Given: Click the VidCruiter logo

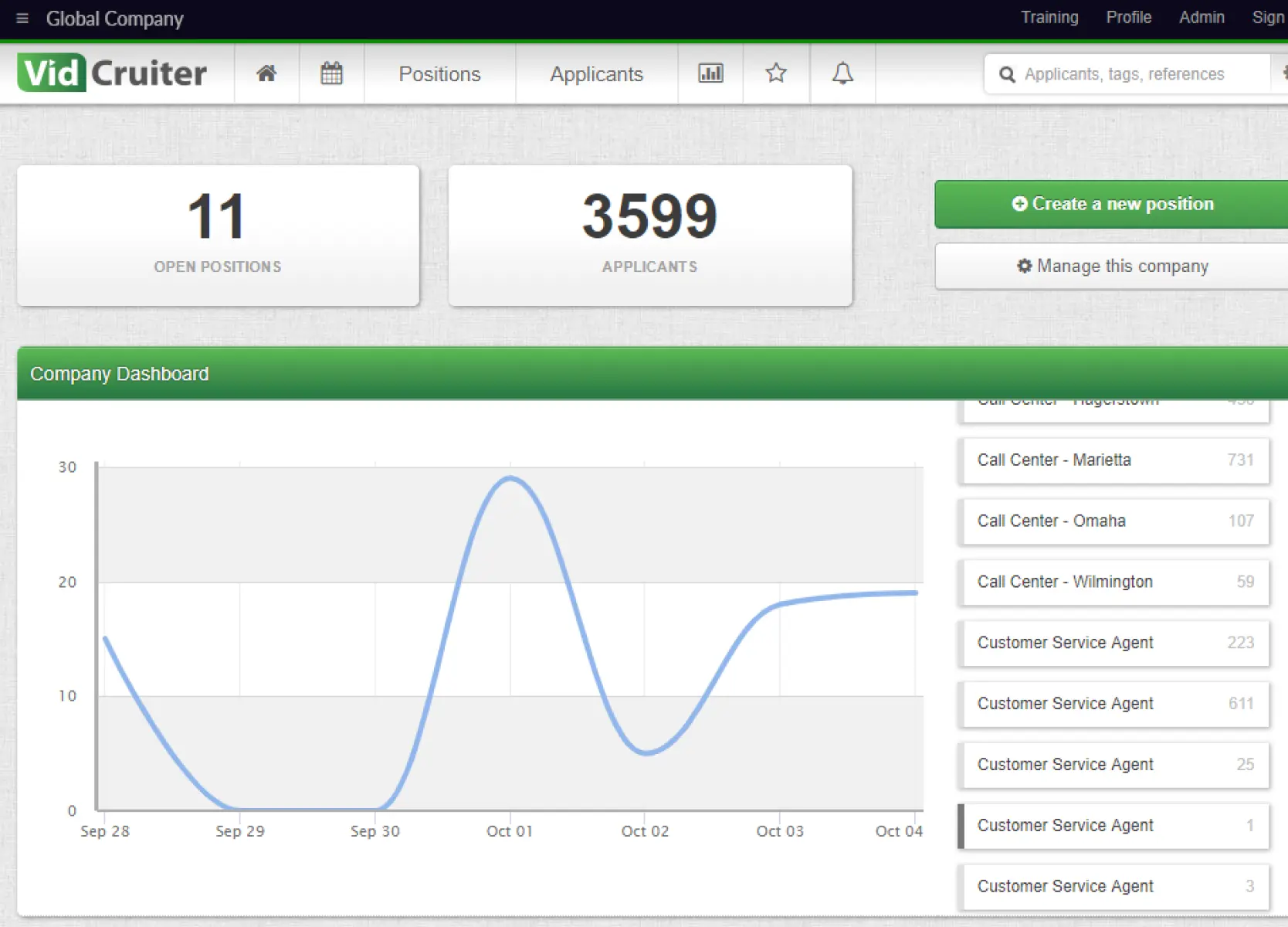Looking at the screenshot, I should (x=111, y=73).
